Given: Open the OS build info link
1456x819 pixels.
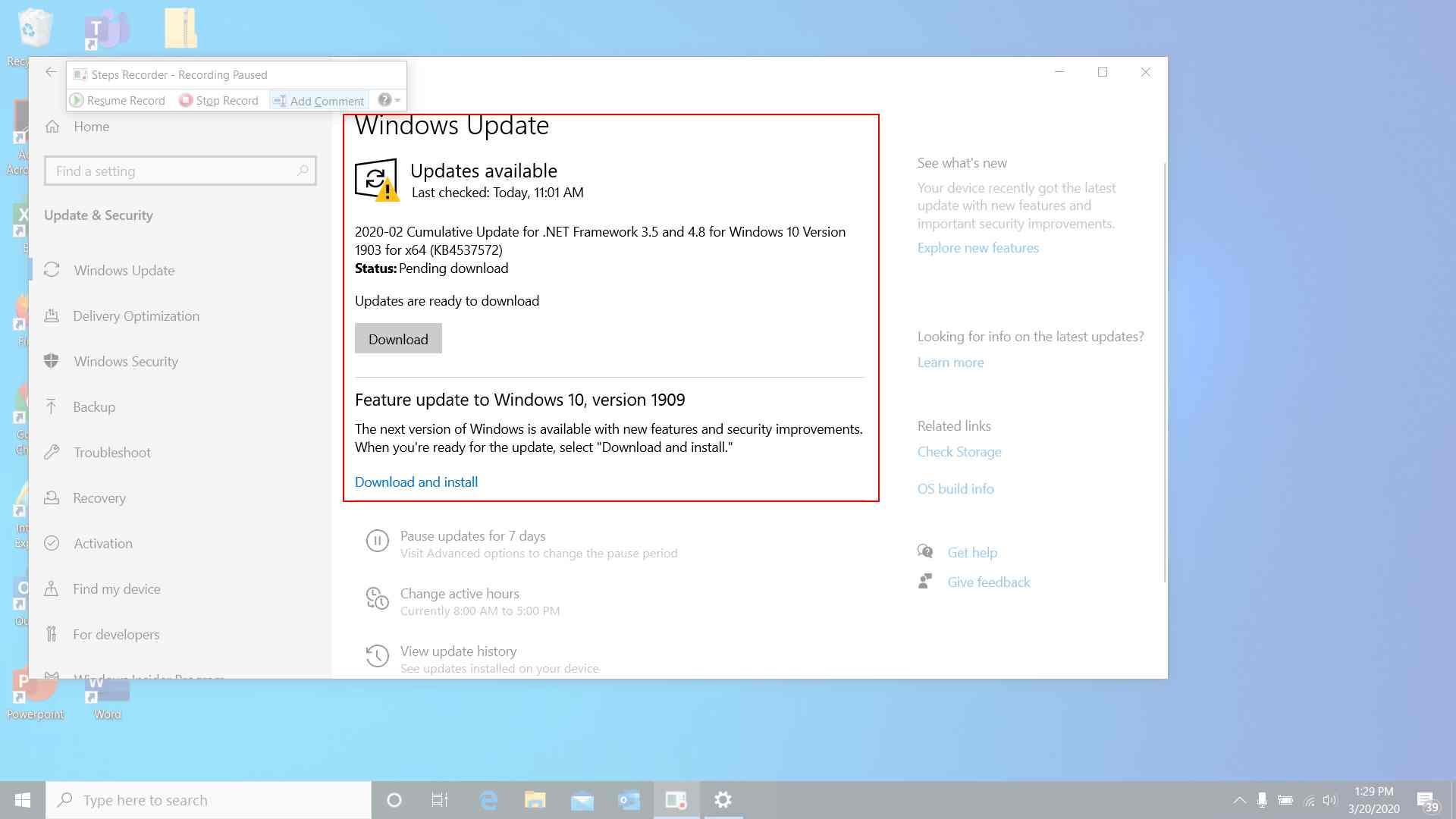Looking at the screenshot, I should tap(955, 489).
